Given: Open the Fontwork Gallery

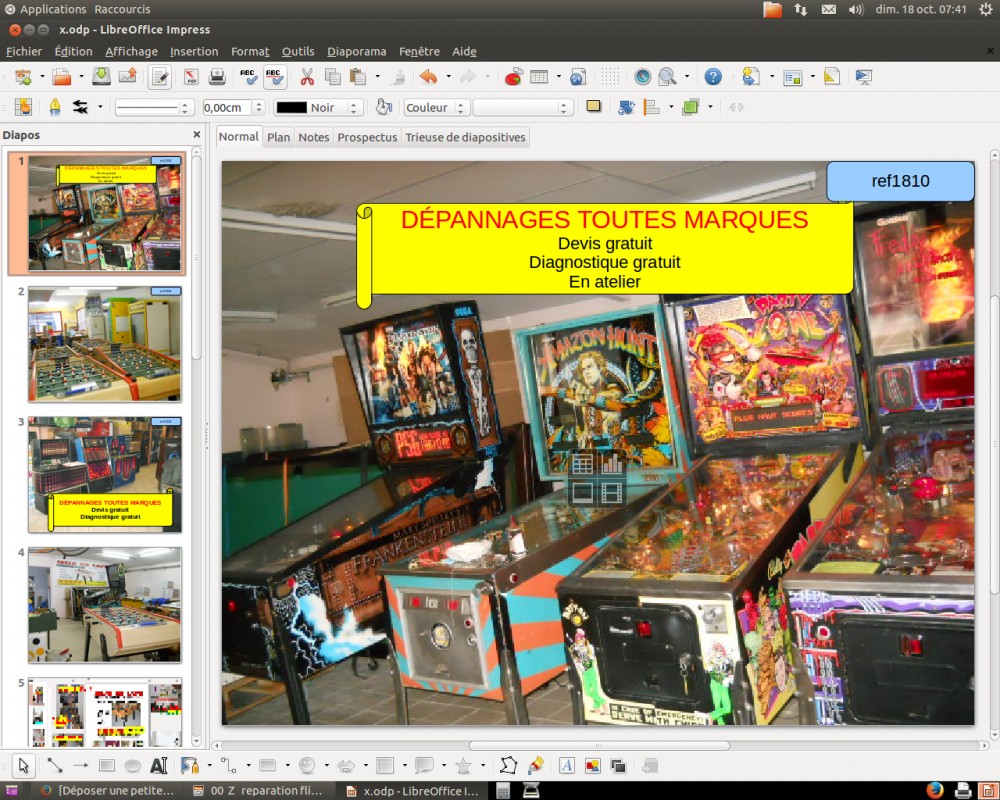Looking at the screenshot, I should point(566,765).
